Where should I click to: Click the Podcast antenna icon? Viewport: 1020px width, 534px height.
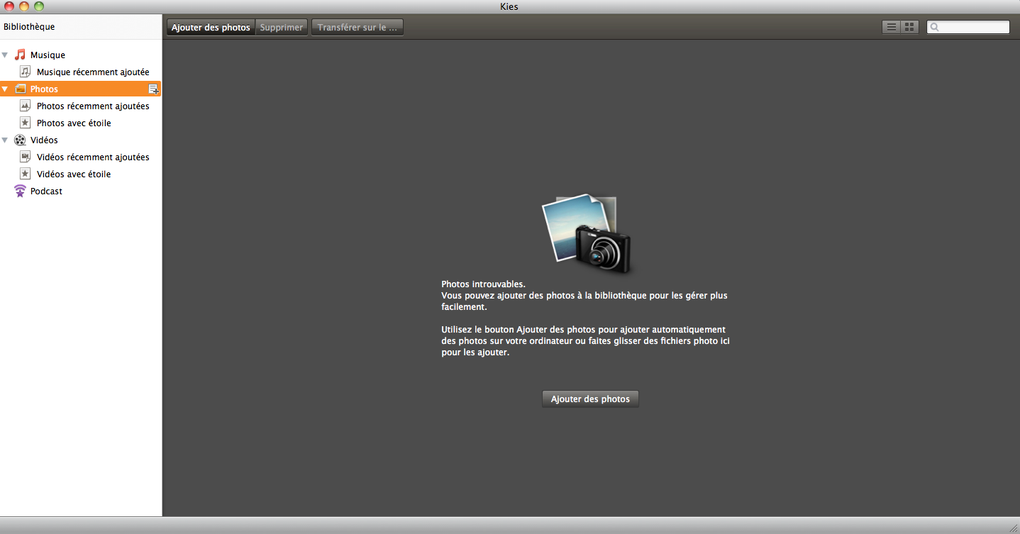point(20,191)
